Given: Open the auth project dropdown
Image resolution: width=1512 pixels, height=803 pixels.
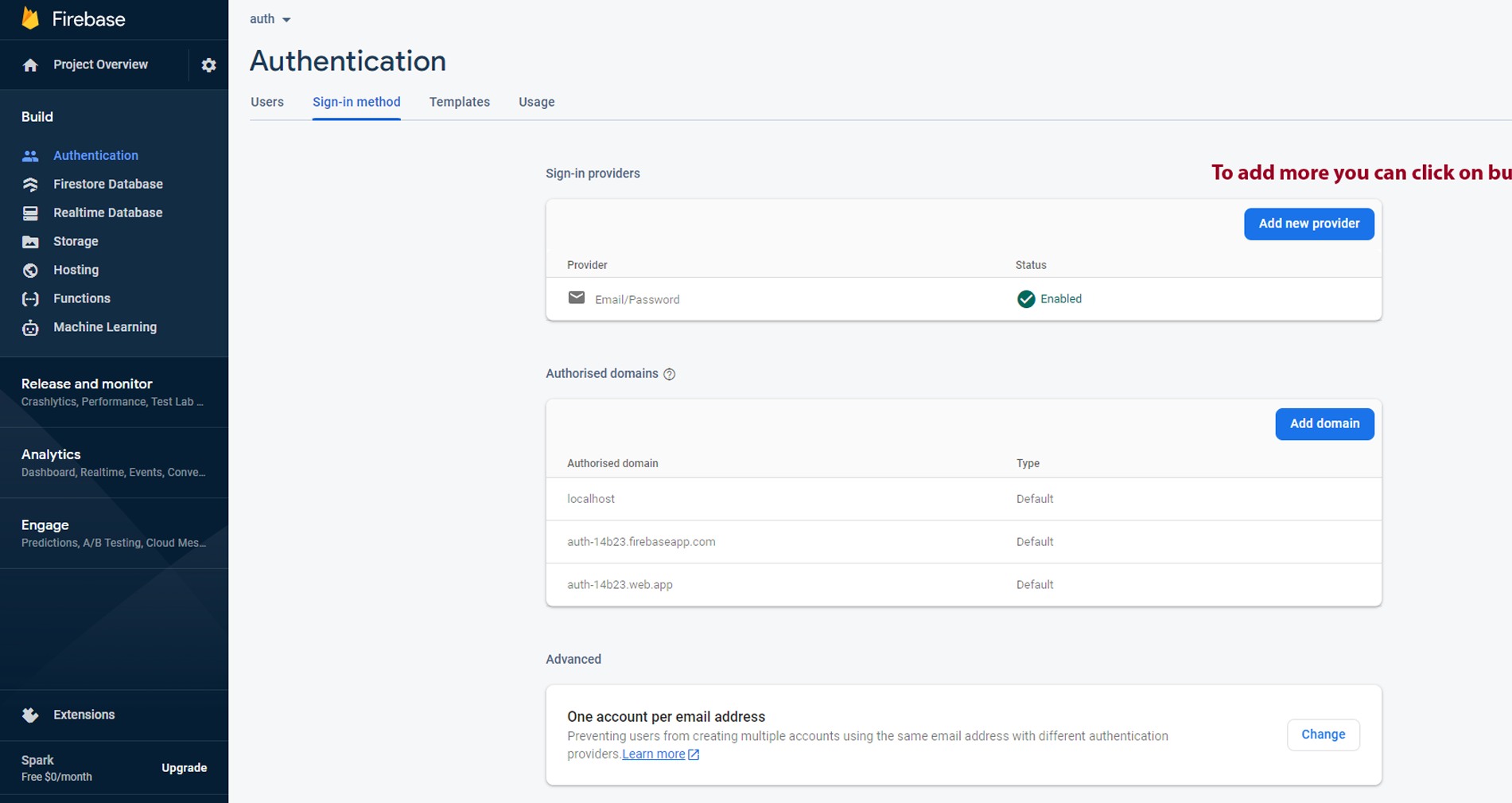Looking at the screenshot, I should (270, 19).
